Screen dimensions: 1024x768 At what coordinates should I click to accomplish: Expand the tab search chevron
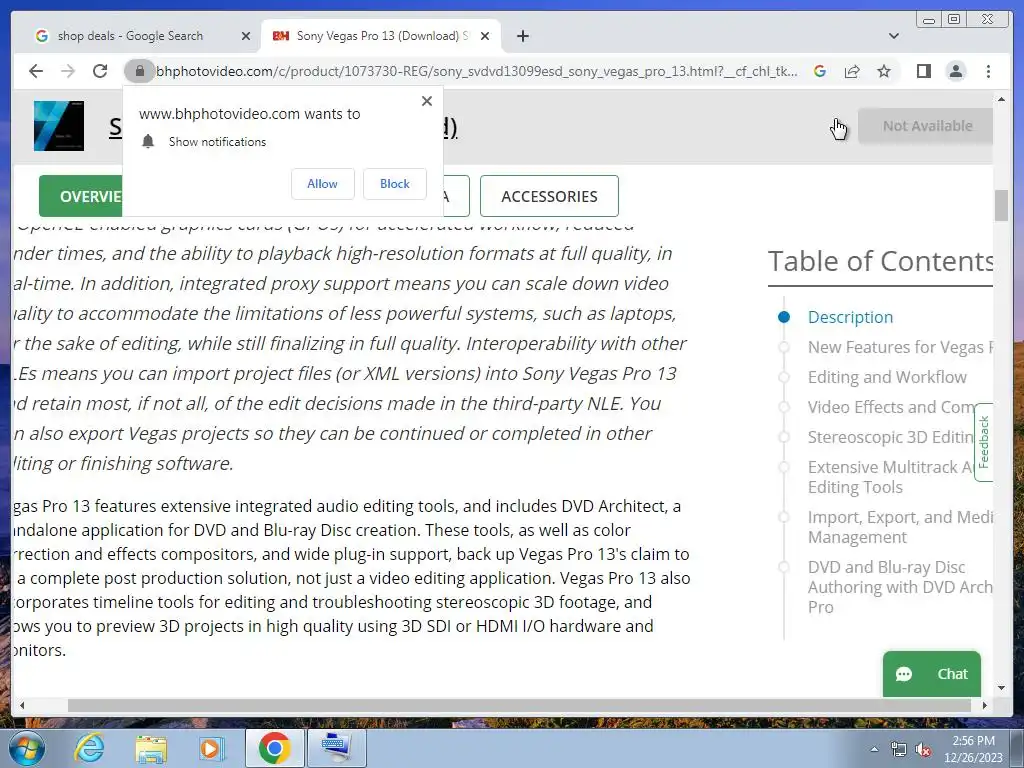894,36
